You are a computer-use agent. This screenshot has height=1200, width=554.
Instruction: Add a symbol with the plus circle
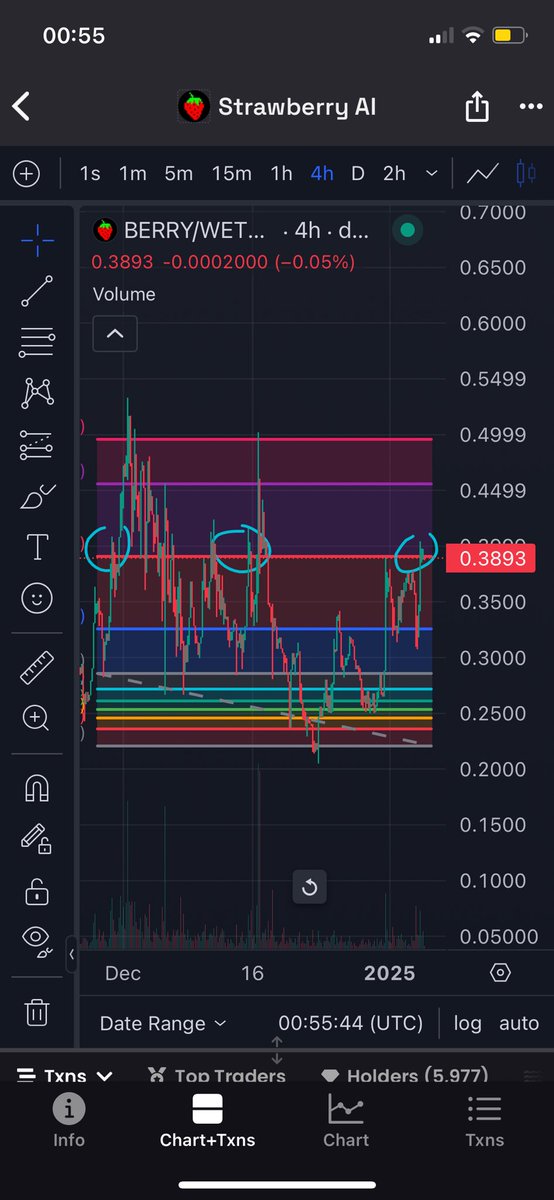(x=26, y=173)
